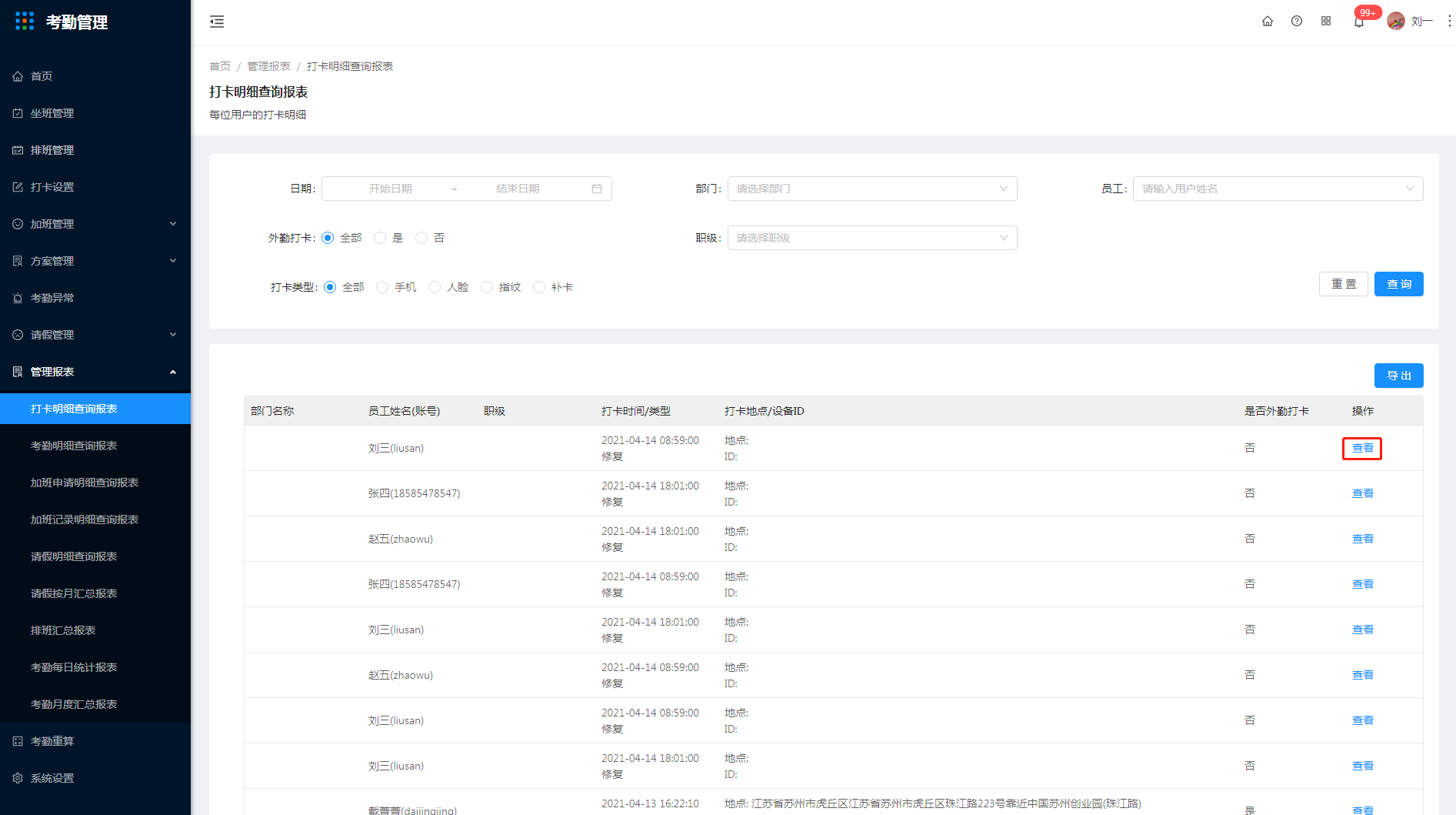Expand 加班管理 submenu chevron
The width and height of the screenshot is (1456, 815).
click(x=173, y=224)
